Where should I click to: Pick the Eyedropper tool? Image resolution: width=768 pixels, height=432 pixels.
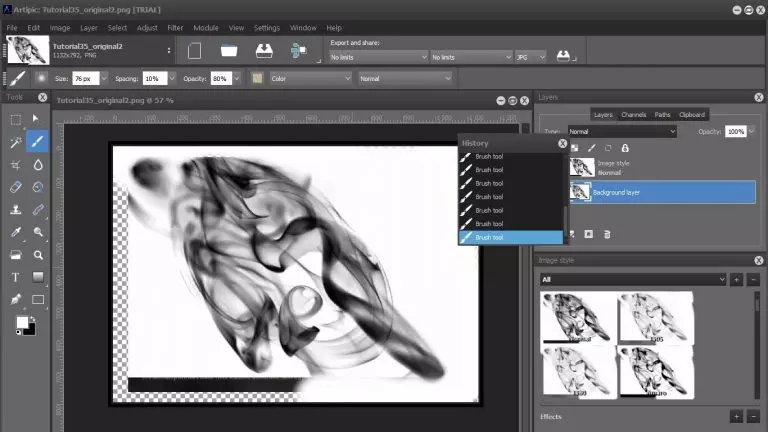pyautogui.click(x=16, y=232)
